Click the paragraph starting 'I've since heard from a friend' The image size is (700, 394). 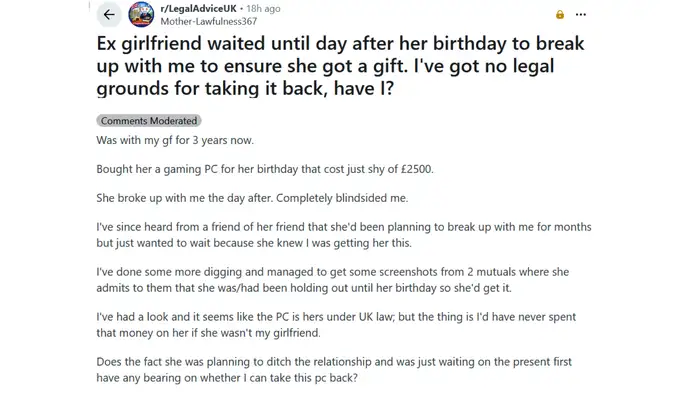(344, 235)
